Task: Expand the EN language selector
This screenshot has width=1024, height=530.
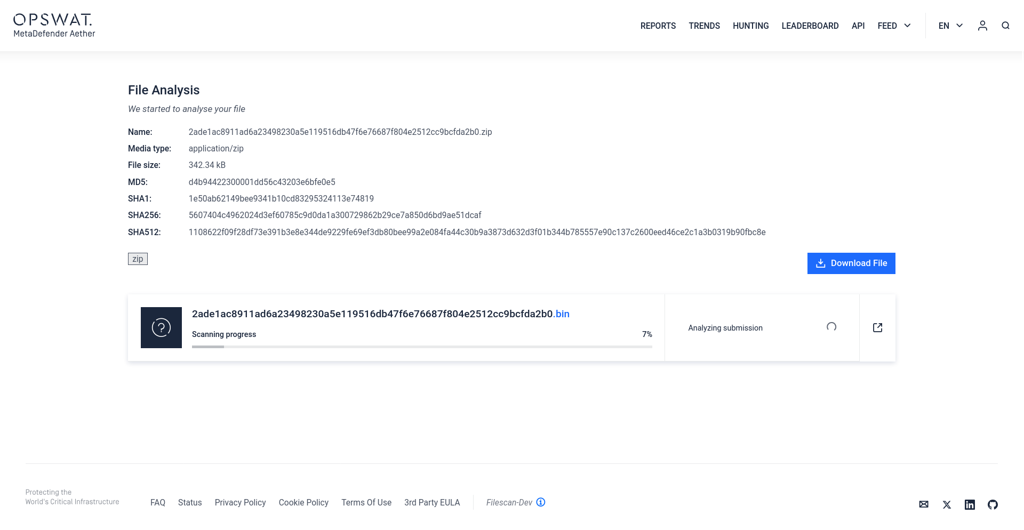Action: point(950,26)
